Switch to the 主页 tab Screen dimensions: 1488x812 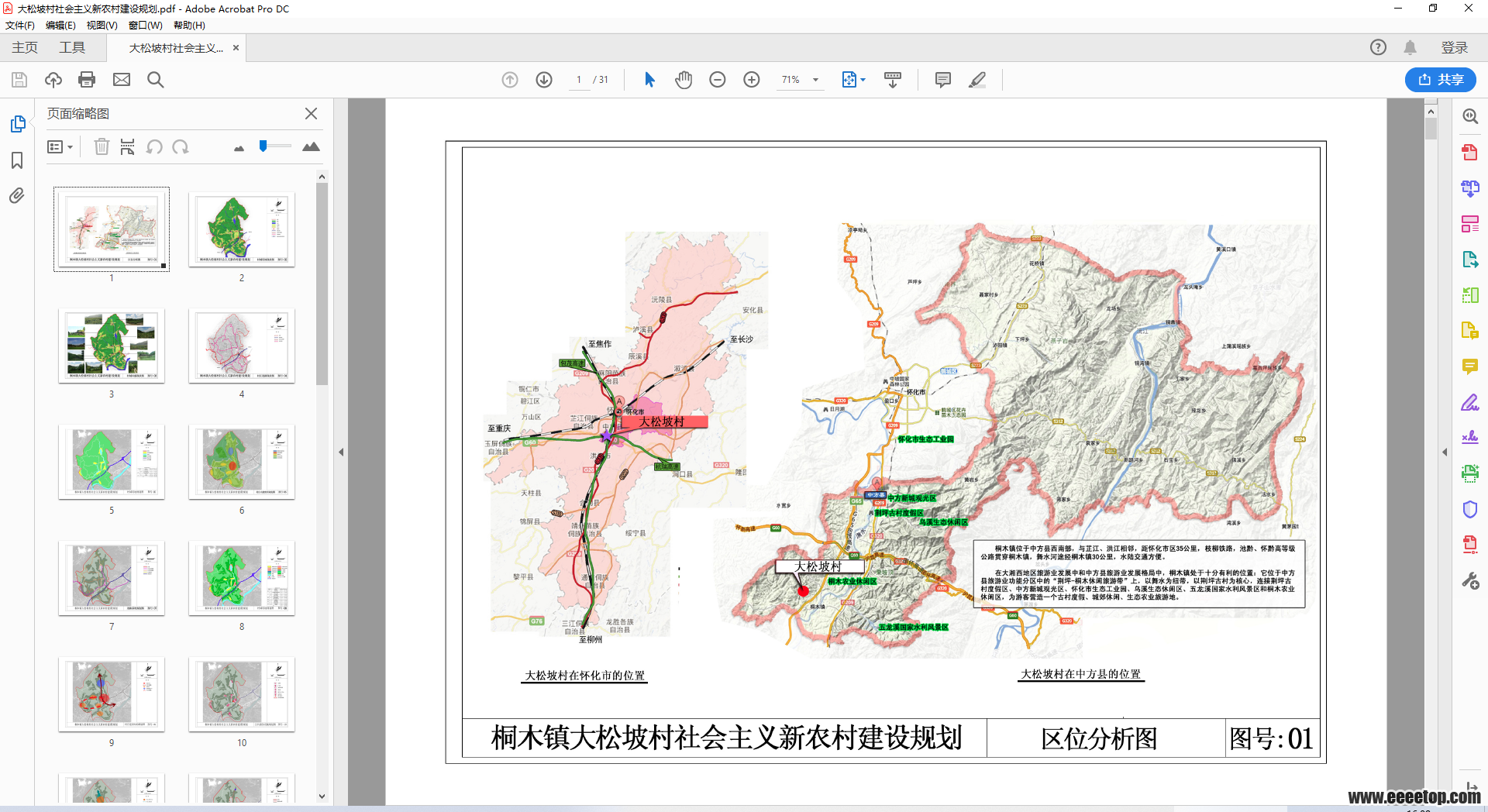(x=25, y=48)
